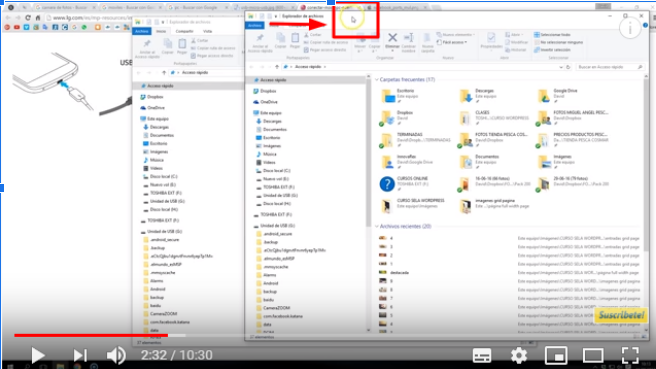Open front Explorer quick access toolbar dropdown
The height and width of the screenshot is (369, 656).
276,16
